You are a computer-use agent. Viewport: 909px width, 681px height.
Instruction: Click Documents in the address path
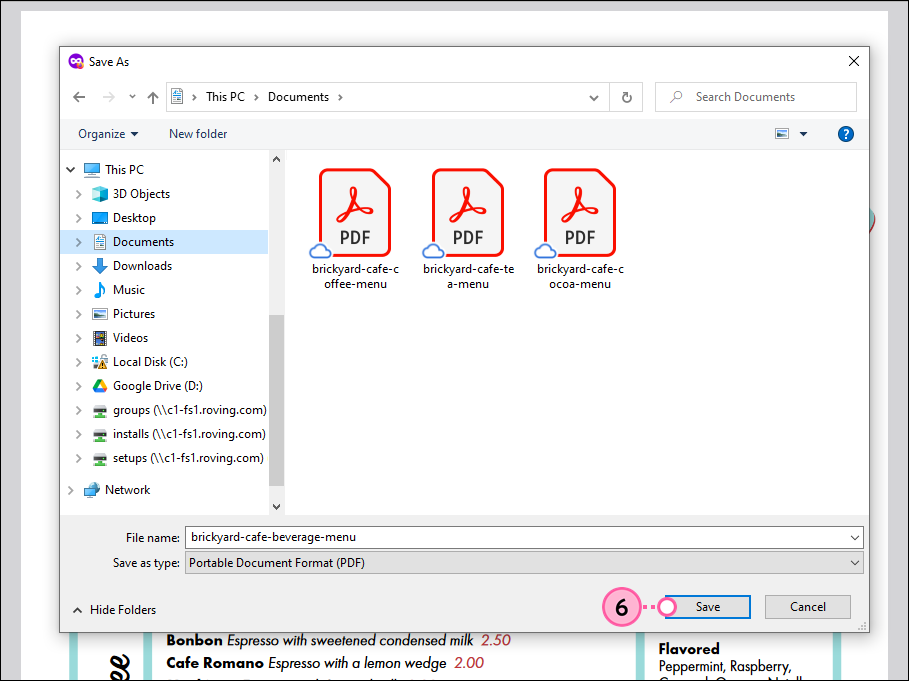298,97
